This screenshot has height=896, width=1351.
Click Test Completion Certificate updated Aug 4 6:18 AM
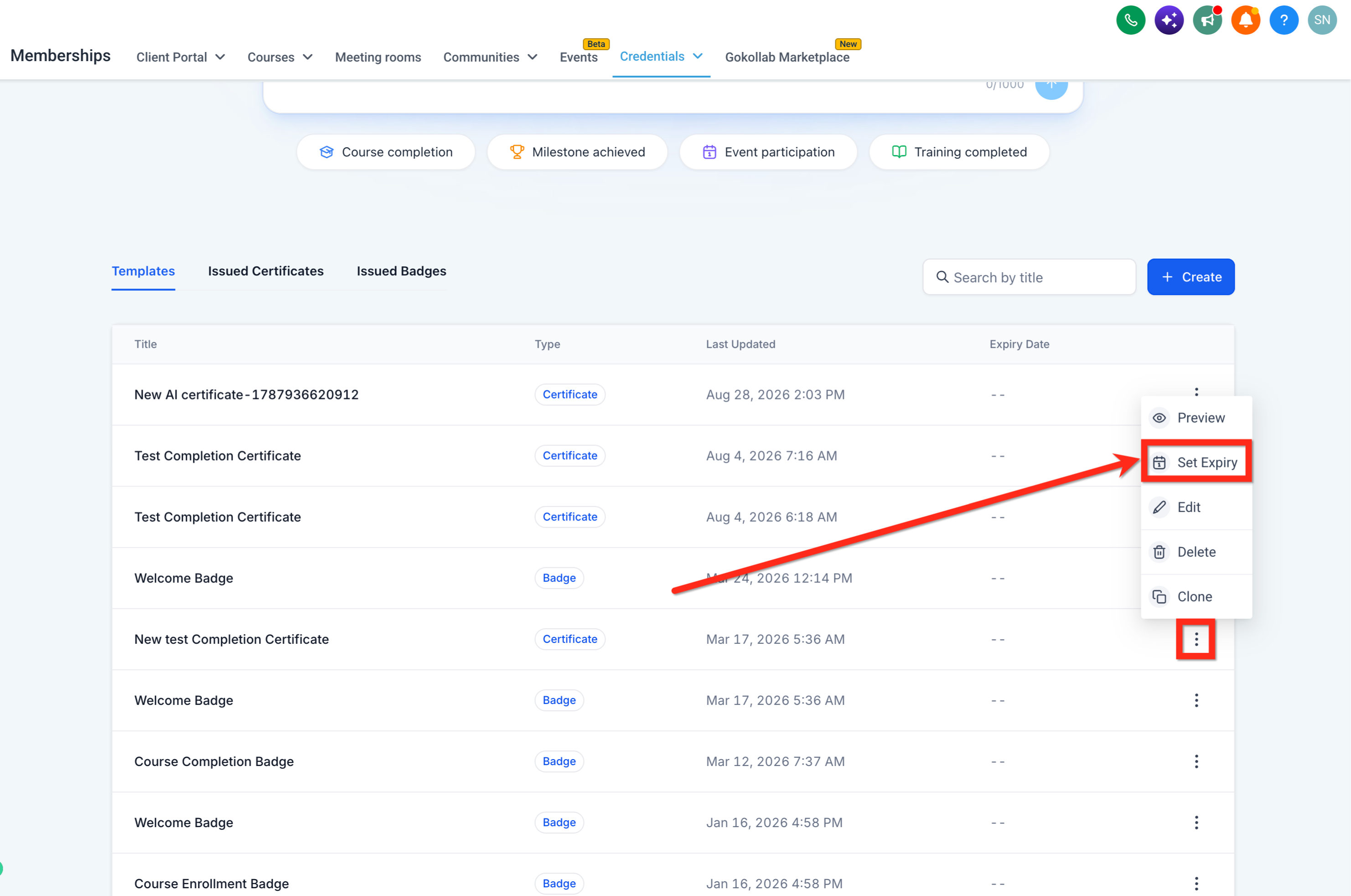tap(217, 517)
